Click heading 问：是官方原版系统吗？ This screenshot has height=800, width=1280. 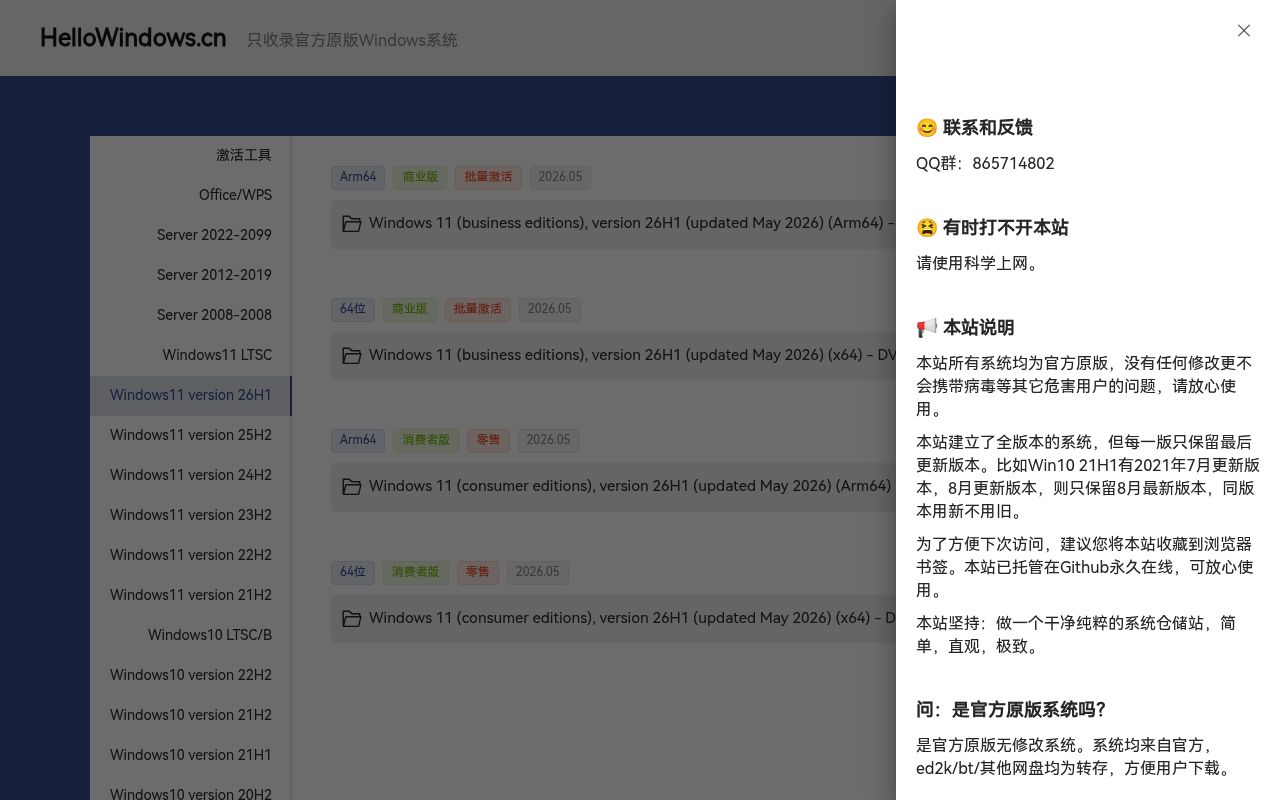tap(1011, 710)
